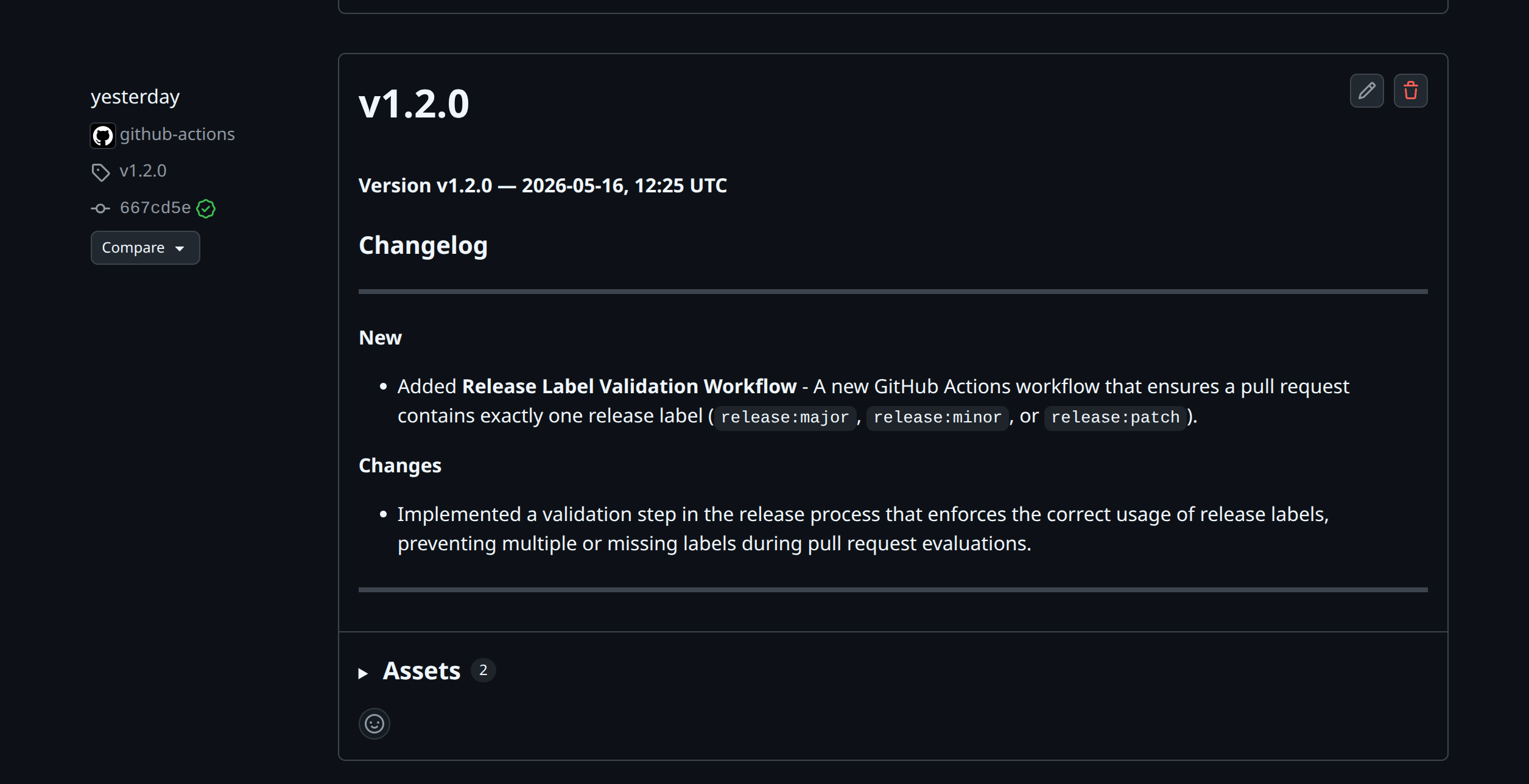Expand the Assets section triangle

(363, 673)
